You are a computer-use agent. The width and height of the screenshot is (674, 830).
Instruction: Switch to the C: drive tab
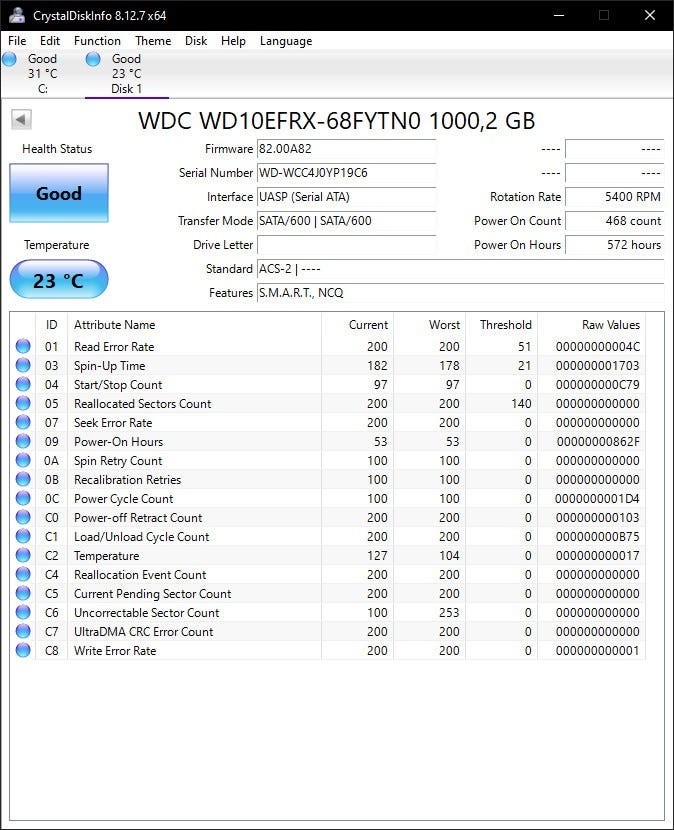(x=42, y=74)
